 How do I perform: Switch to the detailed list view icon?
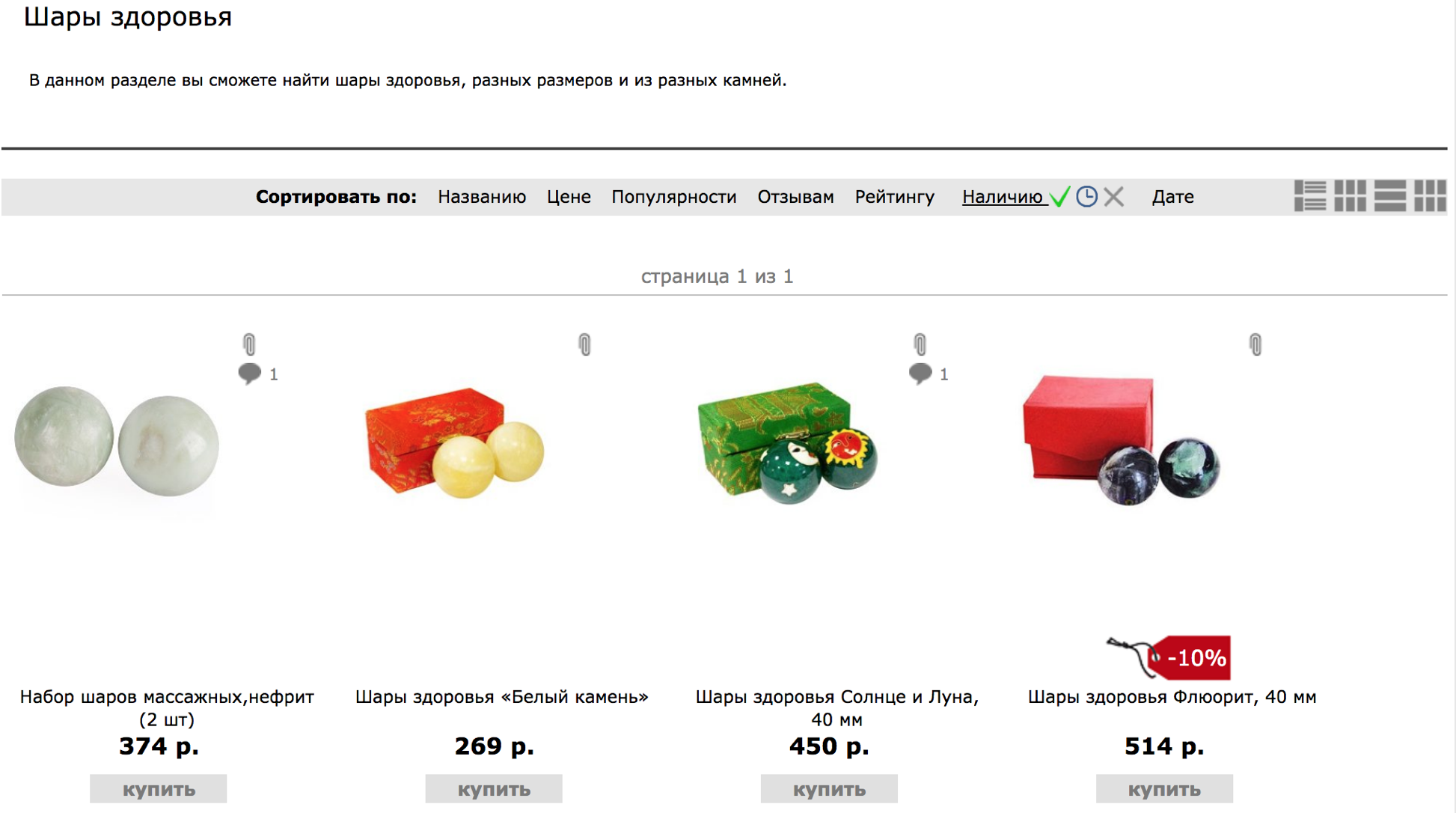coord(1310,196)
